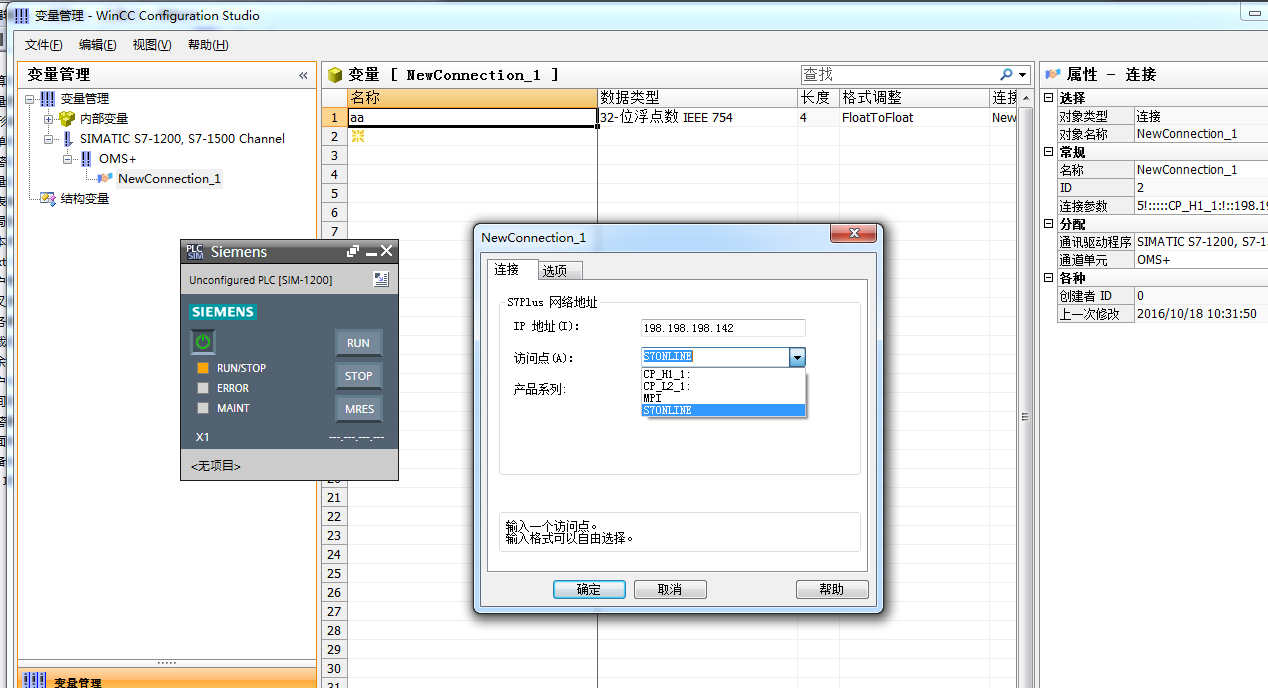Click the yellow cube icon next to 内部变量
The width and height of the screenshot is (1268, 688).
tap(65, 118)
